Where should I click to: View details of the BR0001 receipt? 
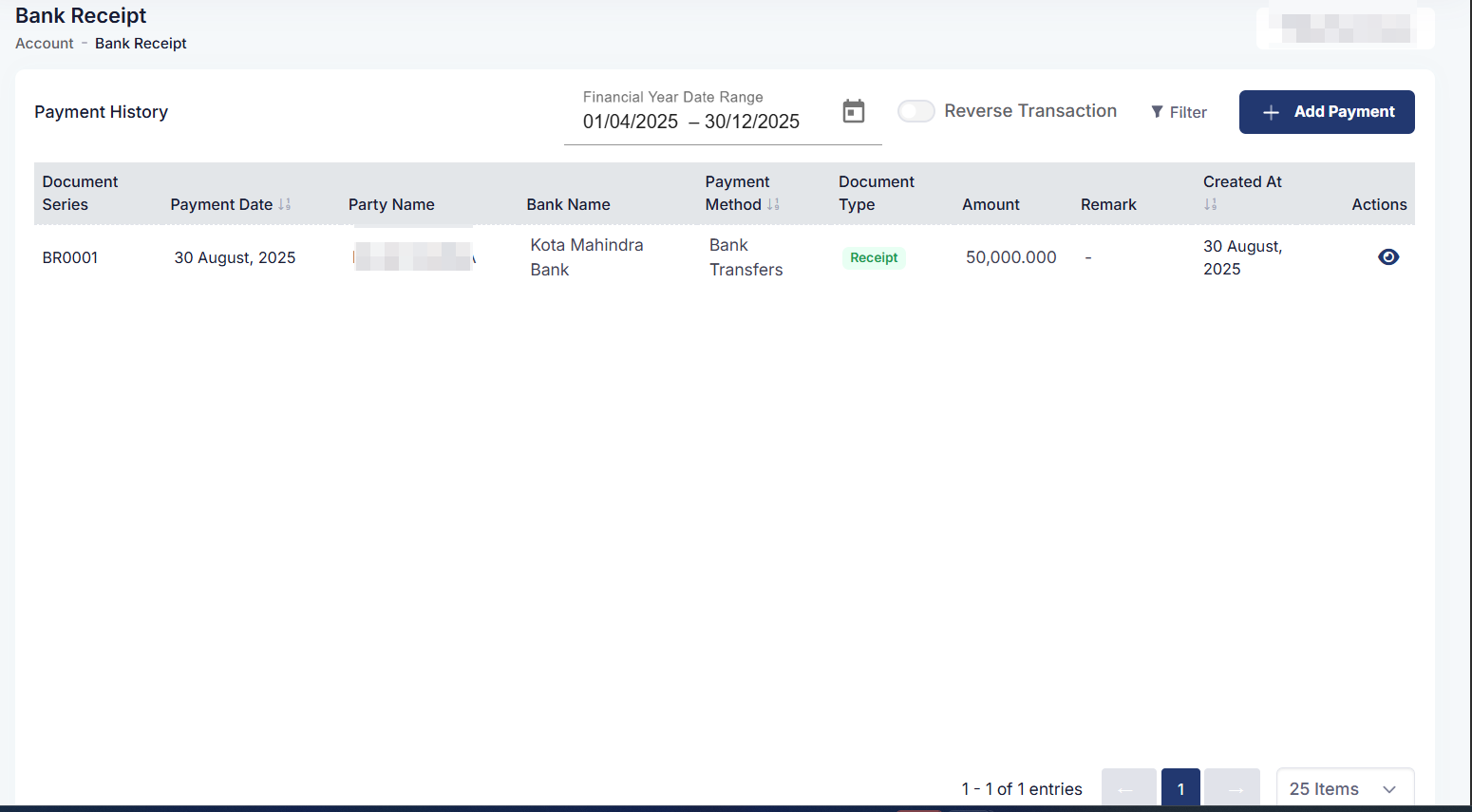tap(1387, 257)
